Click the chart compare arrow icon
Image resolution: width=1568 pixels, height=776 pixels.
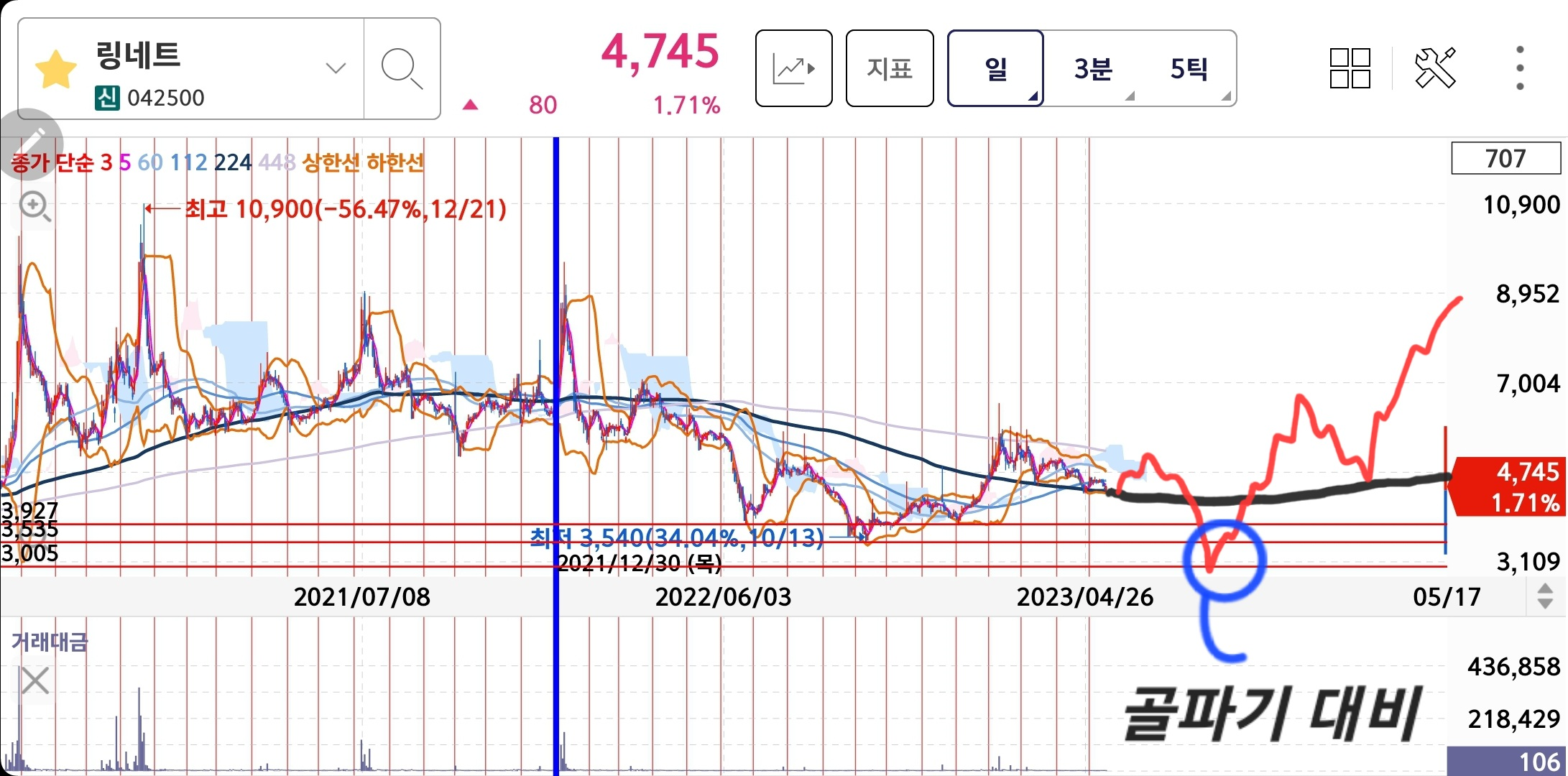tap(793, 69)
